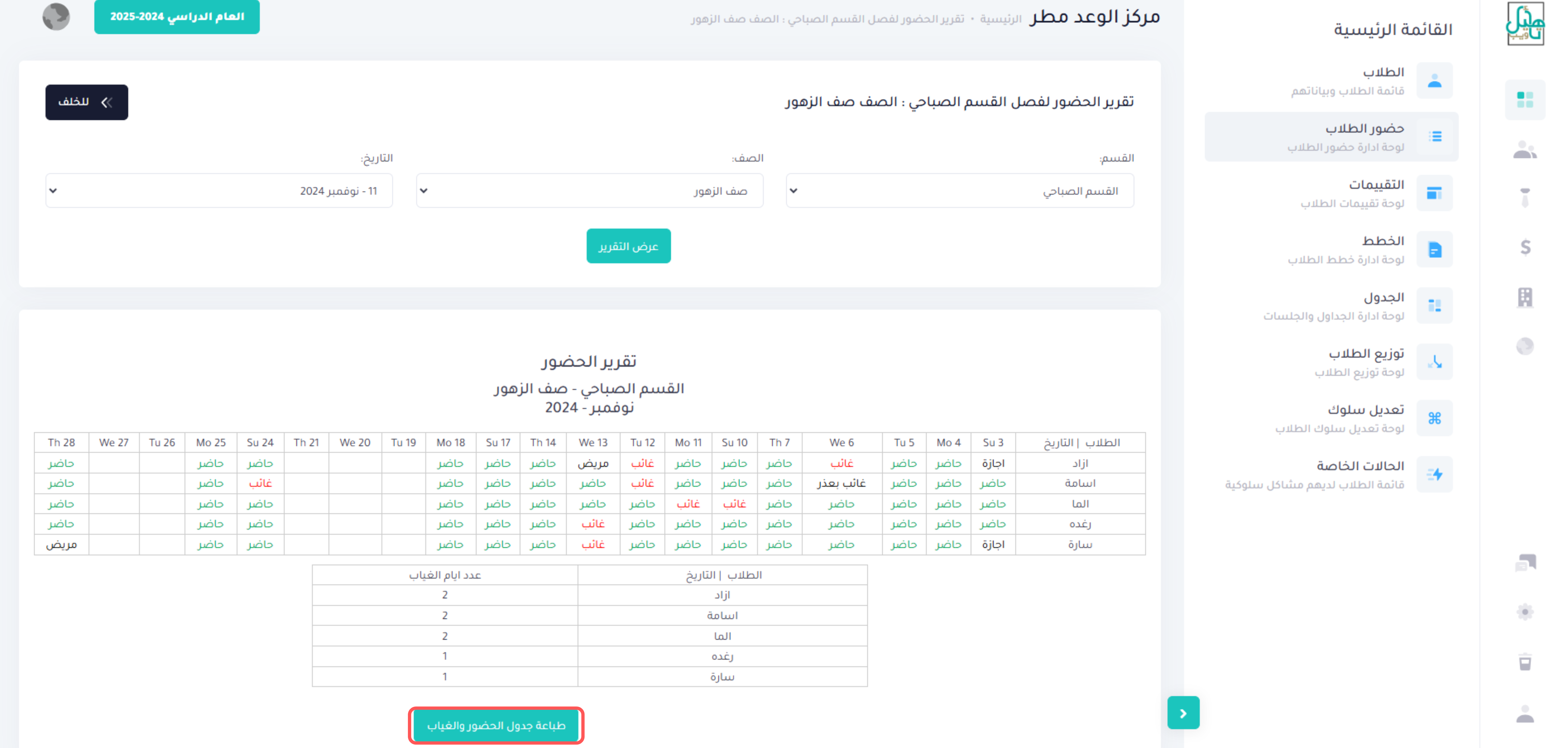Click the العام الدراسي 2024-2025 button
Screen dimensions: 1568x748
[177, 16]
